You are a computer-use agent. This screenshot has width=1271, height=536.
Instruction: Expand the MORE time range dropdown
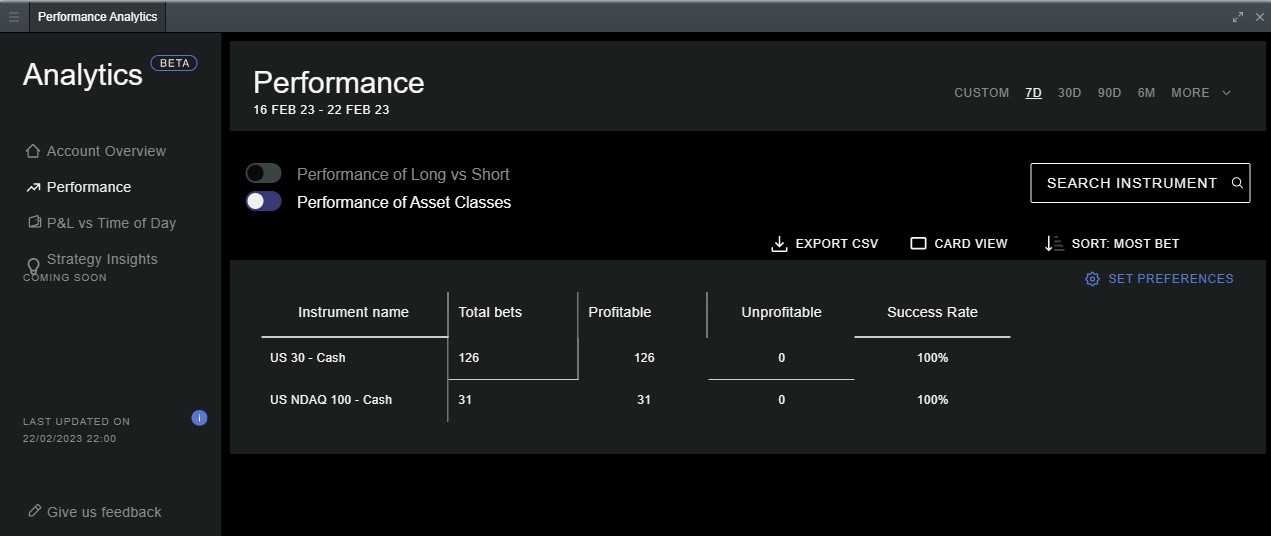click(1201, 93)
